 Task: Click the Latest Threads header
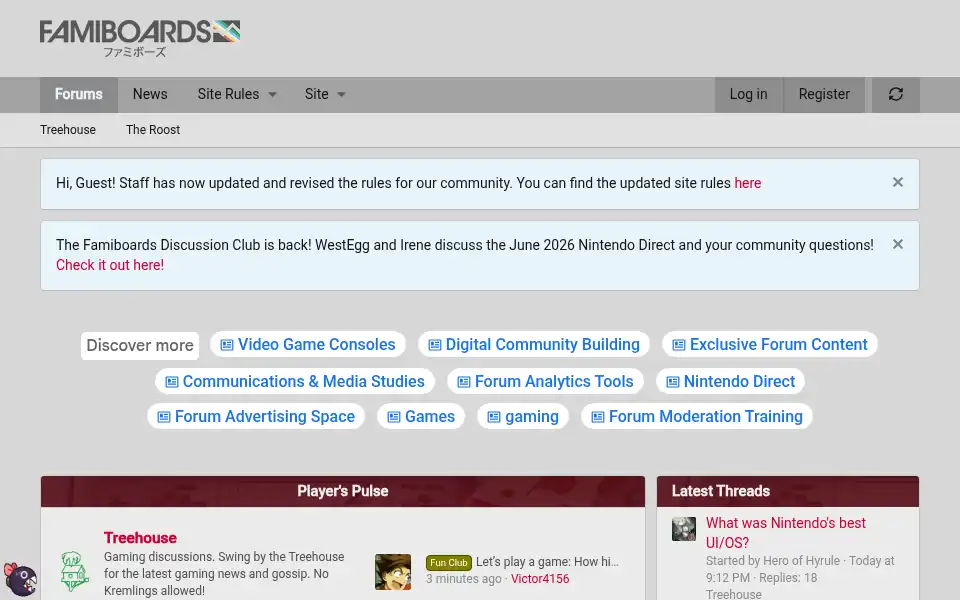click(721, 492)
